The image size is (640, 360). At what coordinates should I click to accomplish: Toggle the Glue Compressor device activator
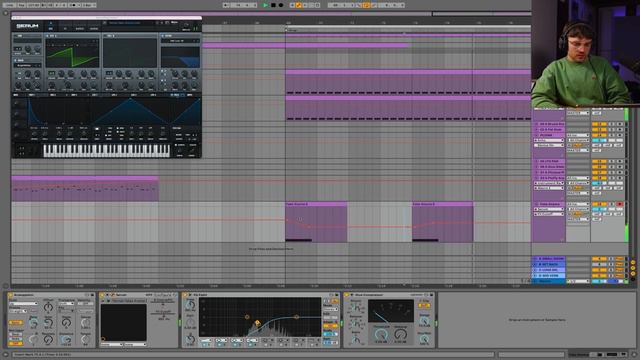[x=347, y=295]
